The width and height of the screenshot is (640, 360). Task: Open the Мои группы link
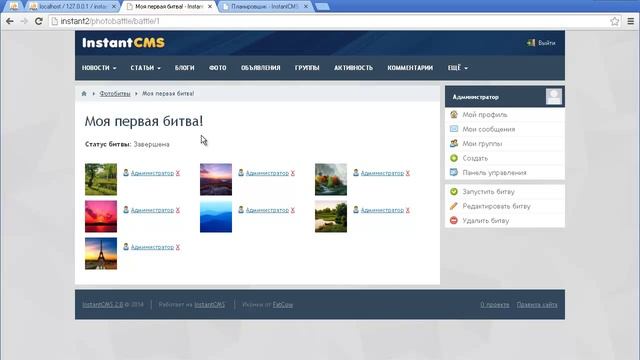[482, 144]
